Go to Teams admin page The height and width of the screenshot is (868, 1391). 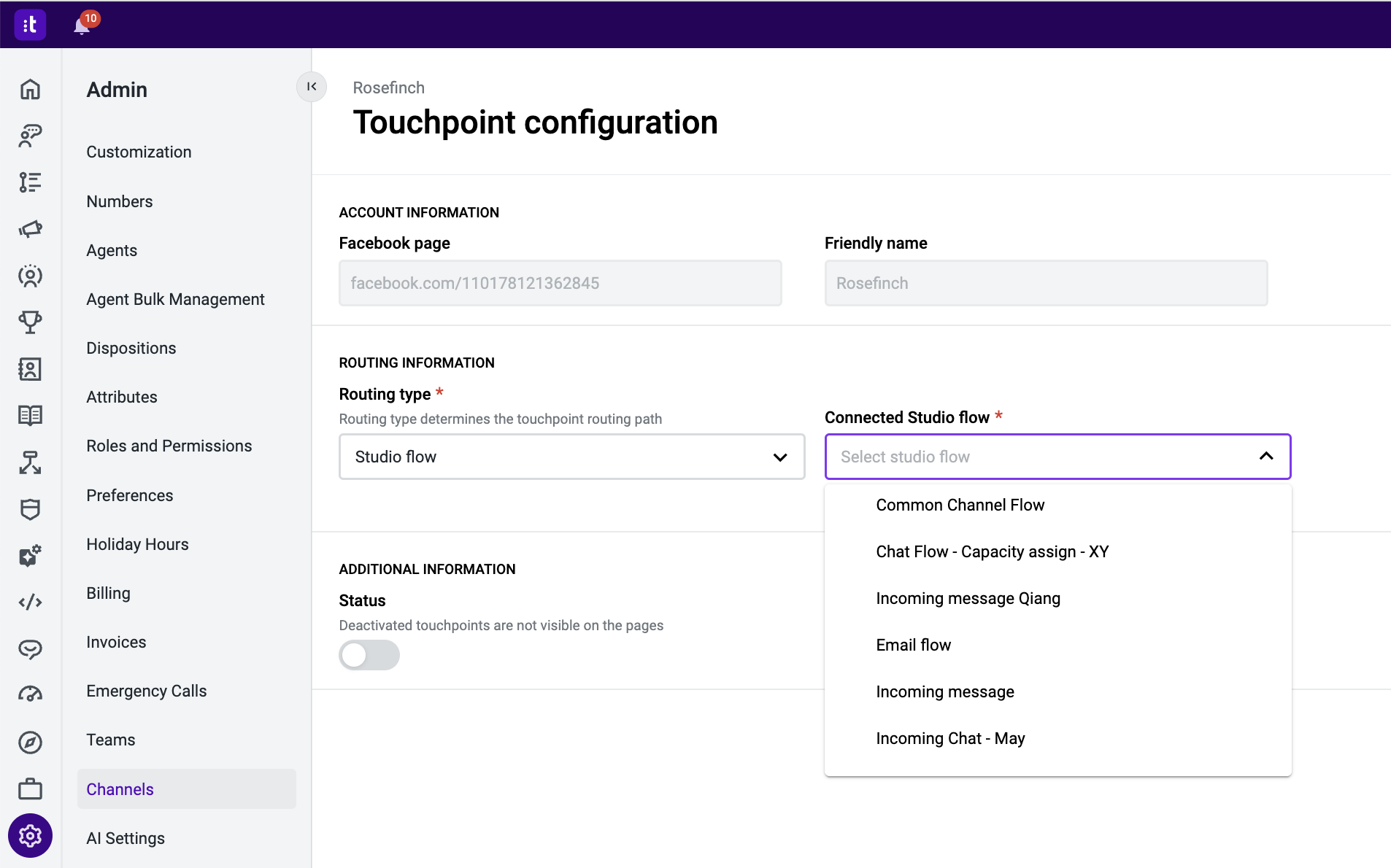click(111, 740)
